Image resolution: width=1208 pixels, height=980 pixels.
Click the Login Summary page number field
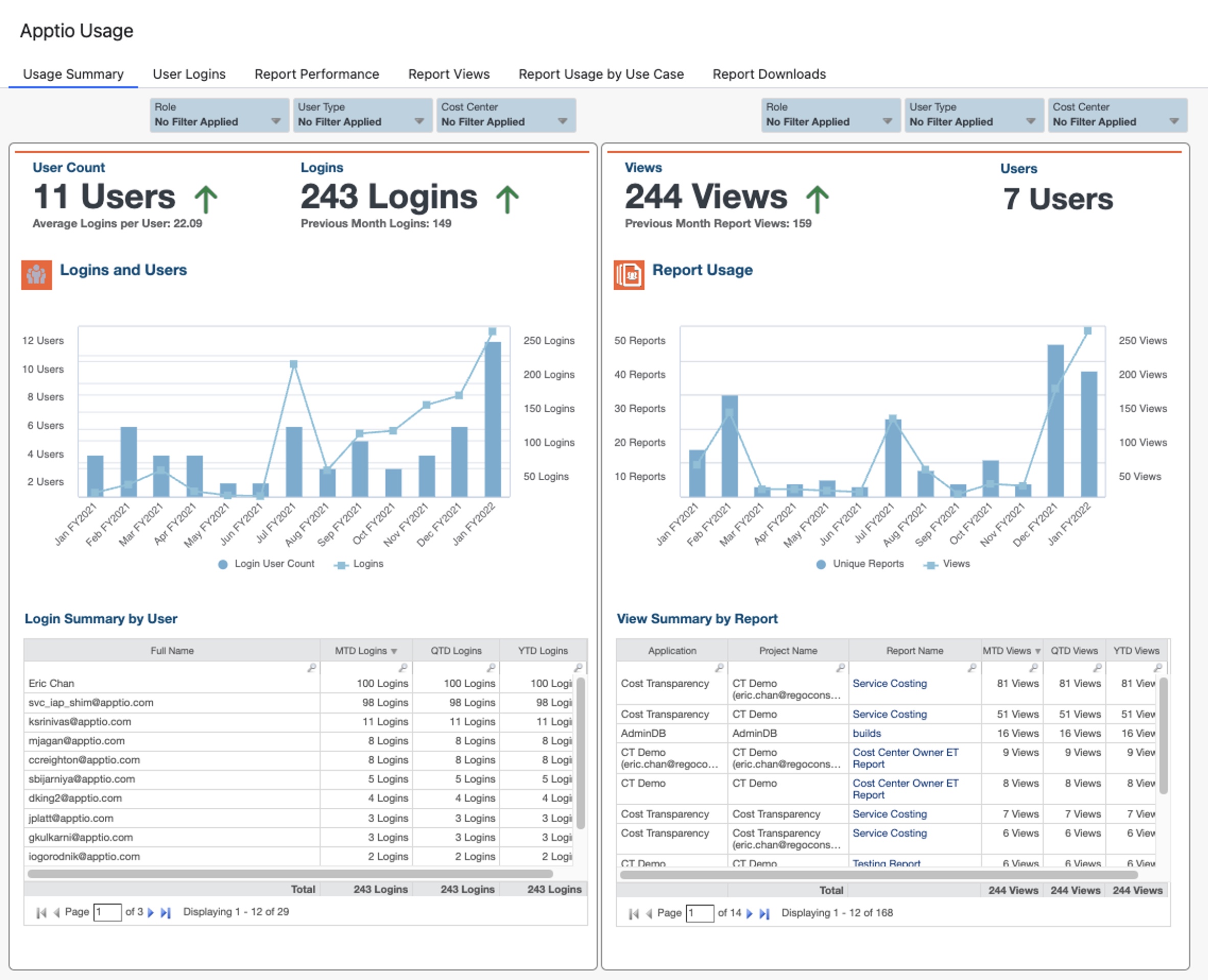click(107, 912)
